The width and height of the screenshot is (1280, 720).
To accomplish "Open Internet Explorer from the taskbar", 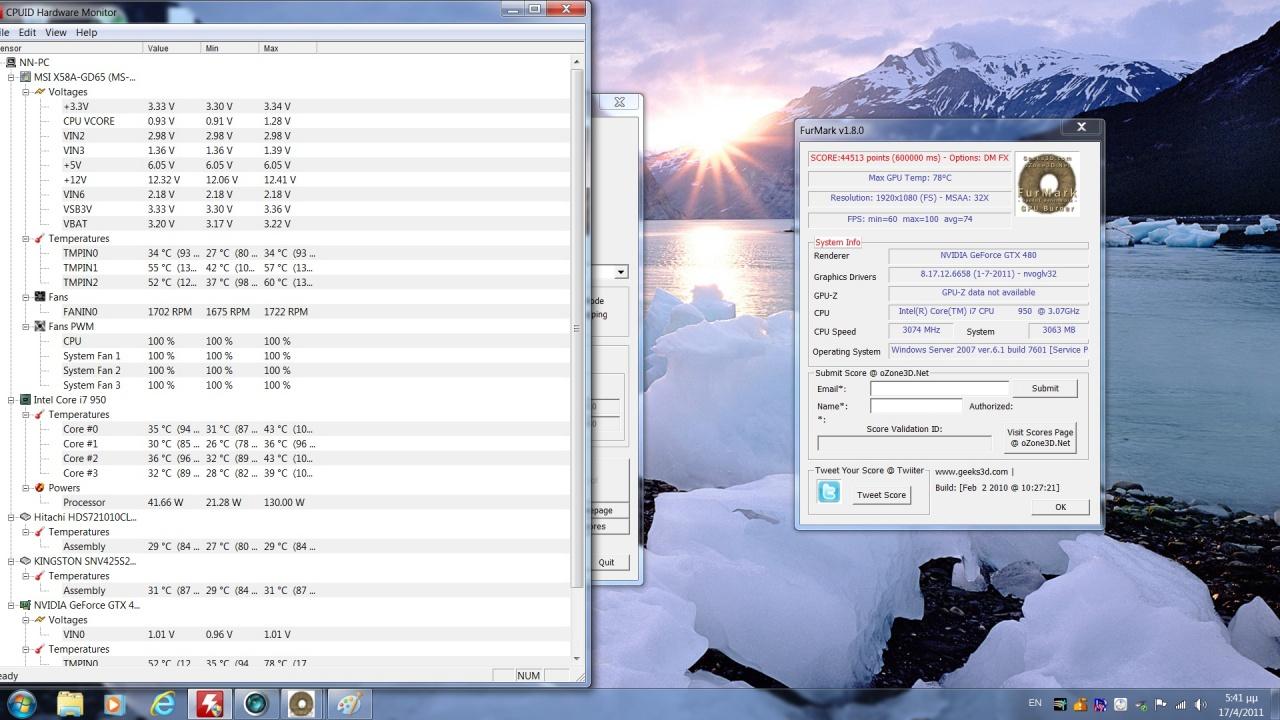I will pos(163,703).
